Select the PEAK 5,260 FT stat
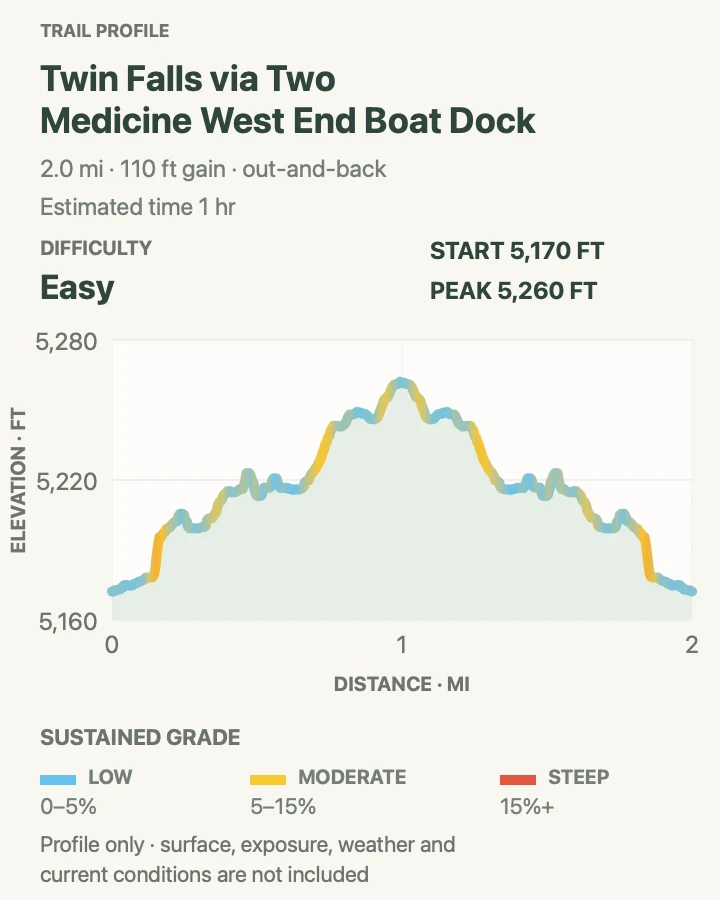The width and height of the screenshot is (720, 900). [513, 290]
